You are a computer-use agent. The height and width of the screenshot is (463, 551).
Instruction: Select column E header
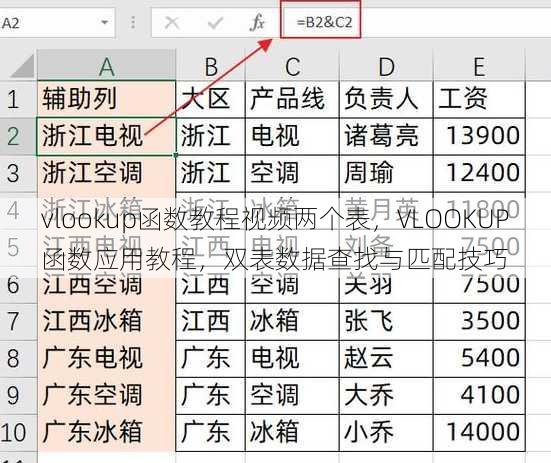479,66
